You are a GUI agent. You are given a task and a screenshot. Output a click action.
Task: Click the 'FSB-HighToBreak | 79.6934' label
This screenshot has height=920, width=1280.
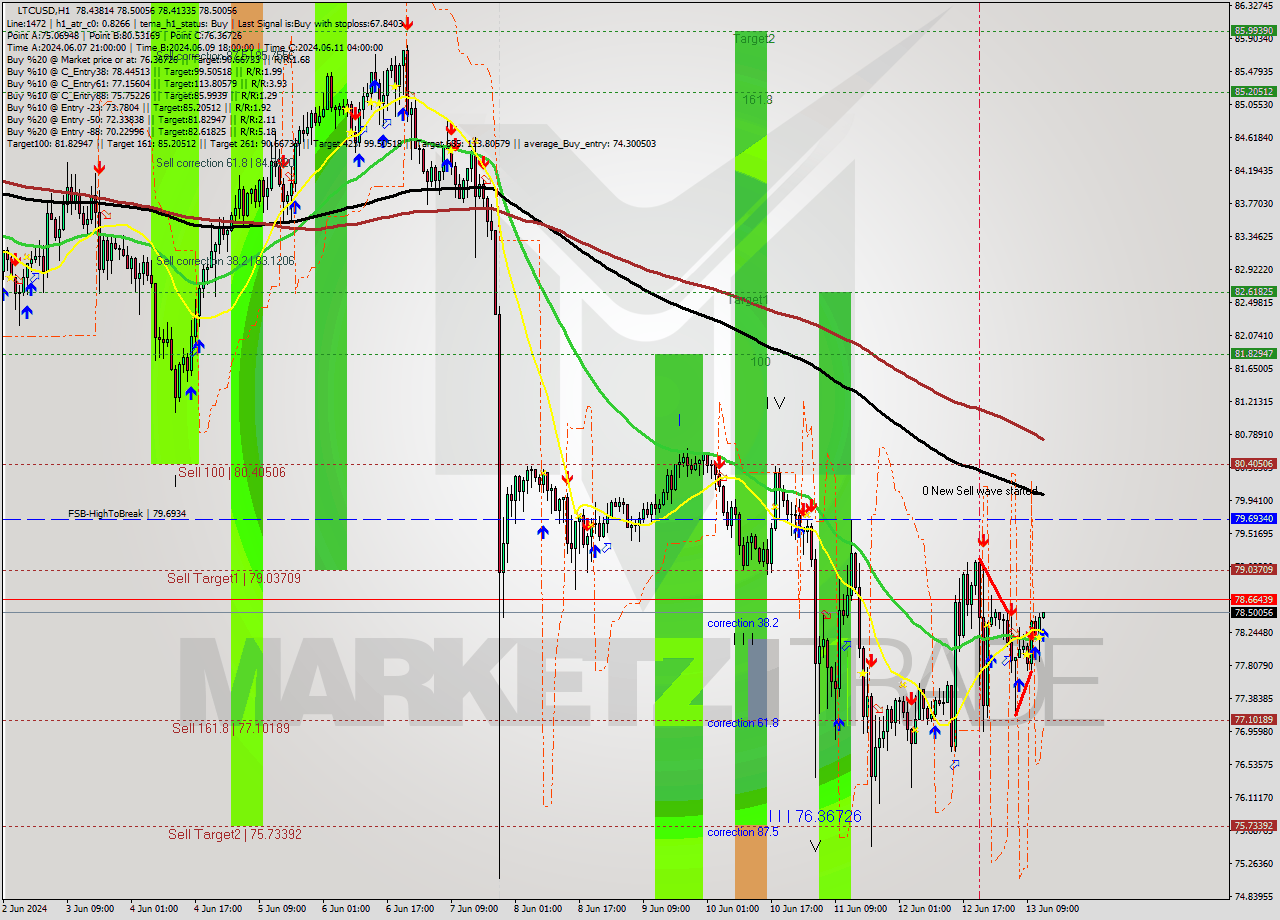(127, 513)
